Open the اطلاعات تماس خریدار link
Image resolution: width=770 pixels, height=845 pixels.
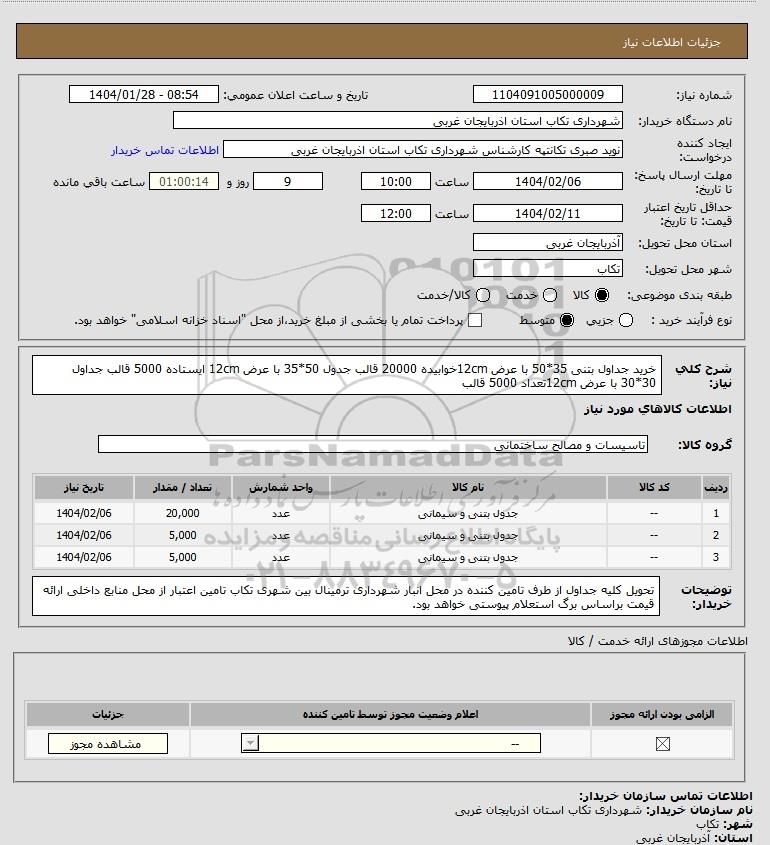point(165,150)
